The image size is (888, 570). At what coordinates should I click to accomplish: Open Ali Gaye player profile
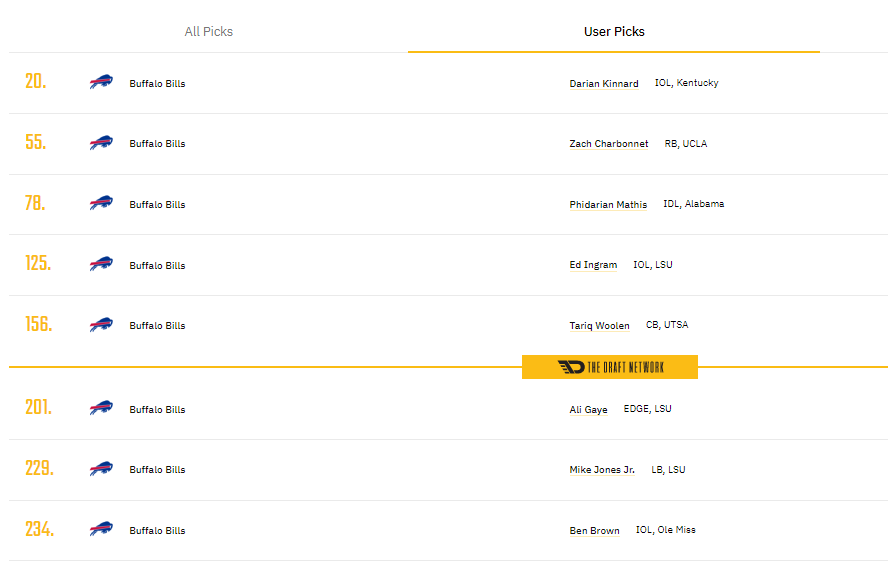[588, 410]
